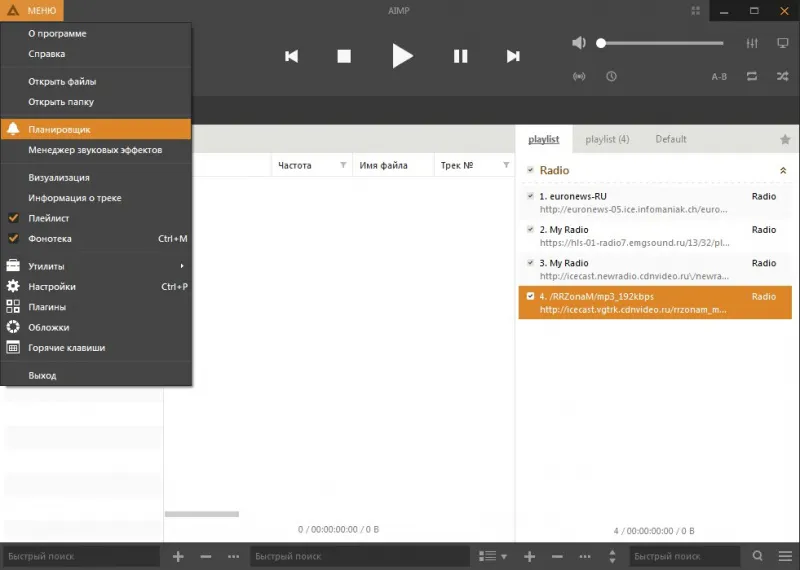Viewport: 800px width, 570px height.
Task: Collapse the Radio group
Action: click(x=783, y=171)
